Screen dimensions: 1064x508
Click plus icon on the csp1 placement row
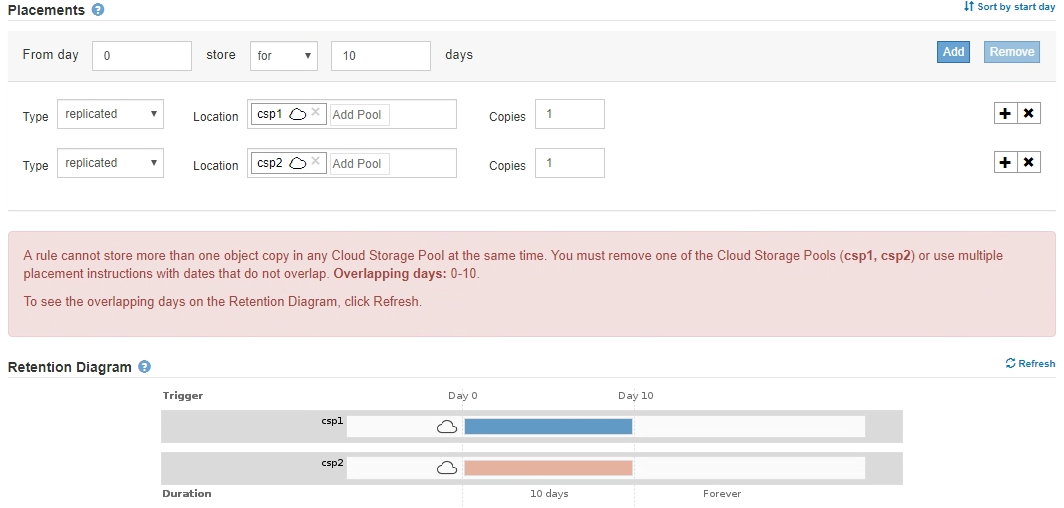1005,113
